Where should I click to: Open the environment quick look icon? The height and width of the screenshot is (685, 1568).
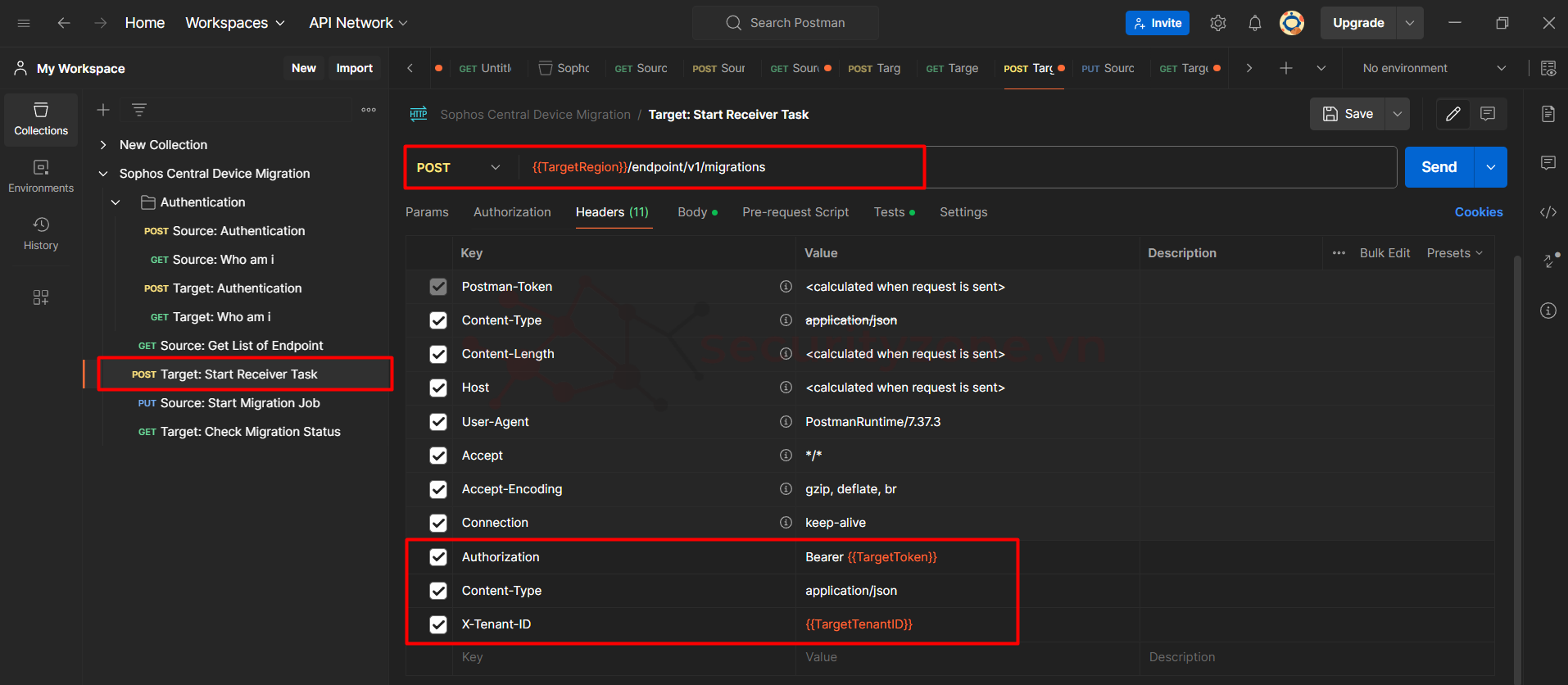1548,68
